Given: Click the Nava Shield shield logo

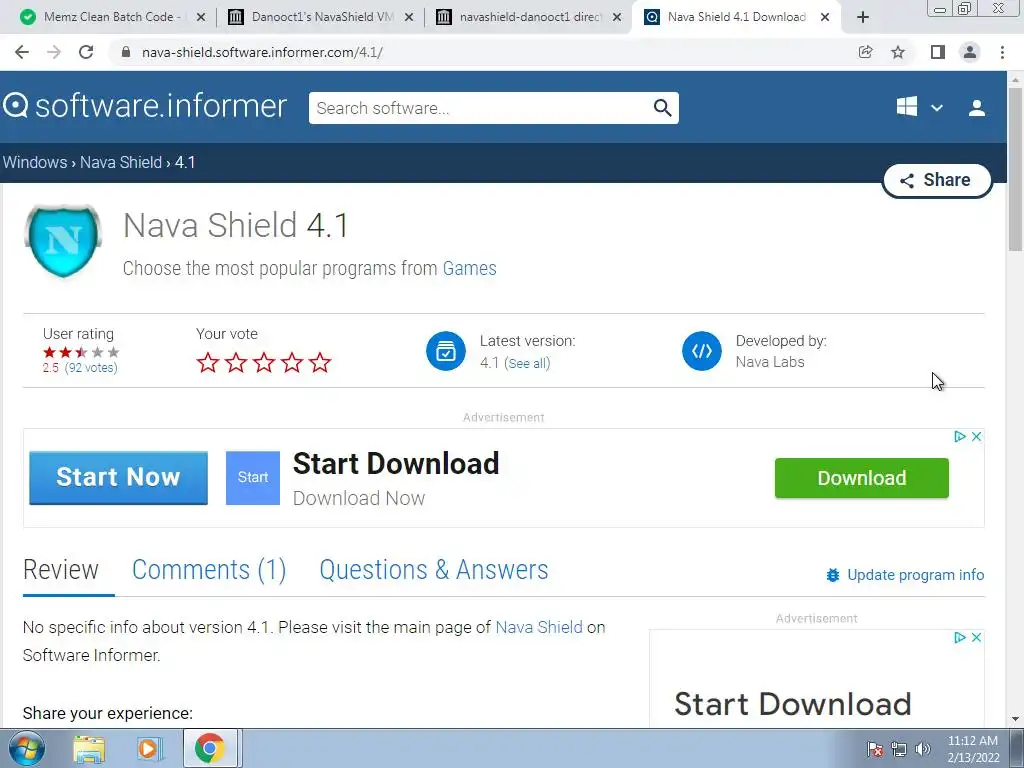Looking at the screenshot, I should [x=63, y=241].
